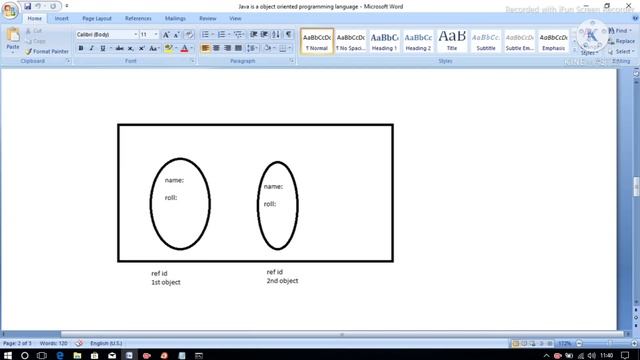This screenshot has width=640, height=360.
Task: Toggle Align Text Left
Action: click(205, 48)
